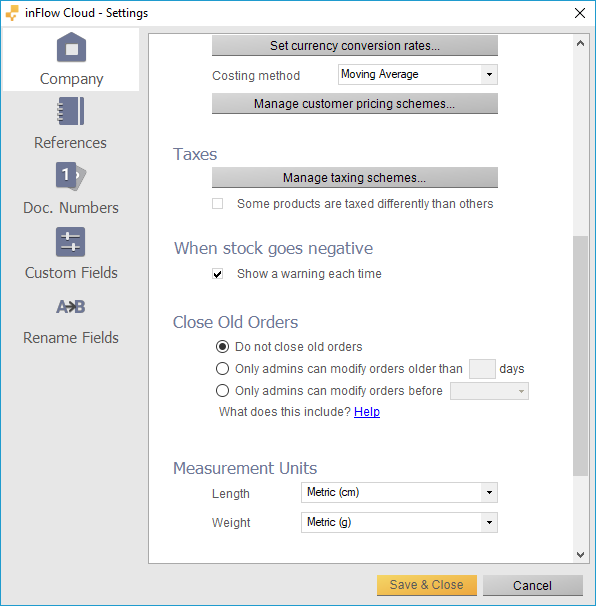Click the scroll up arrow
Image resolution: width=596 pixels, height=606 pixels.
(x=580, y=44)
